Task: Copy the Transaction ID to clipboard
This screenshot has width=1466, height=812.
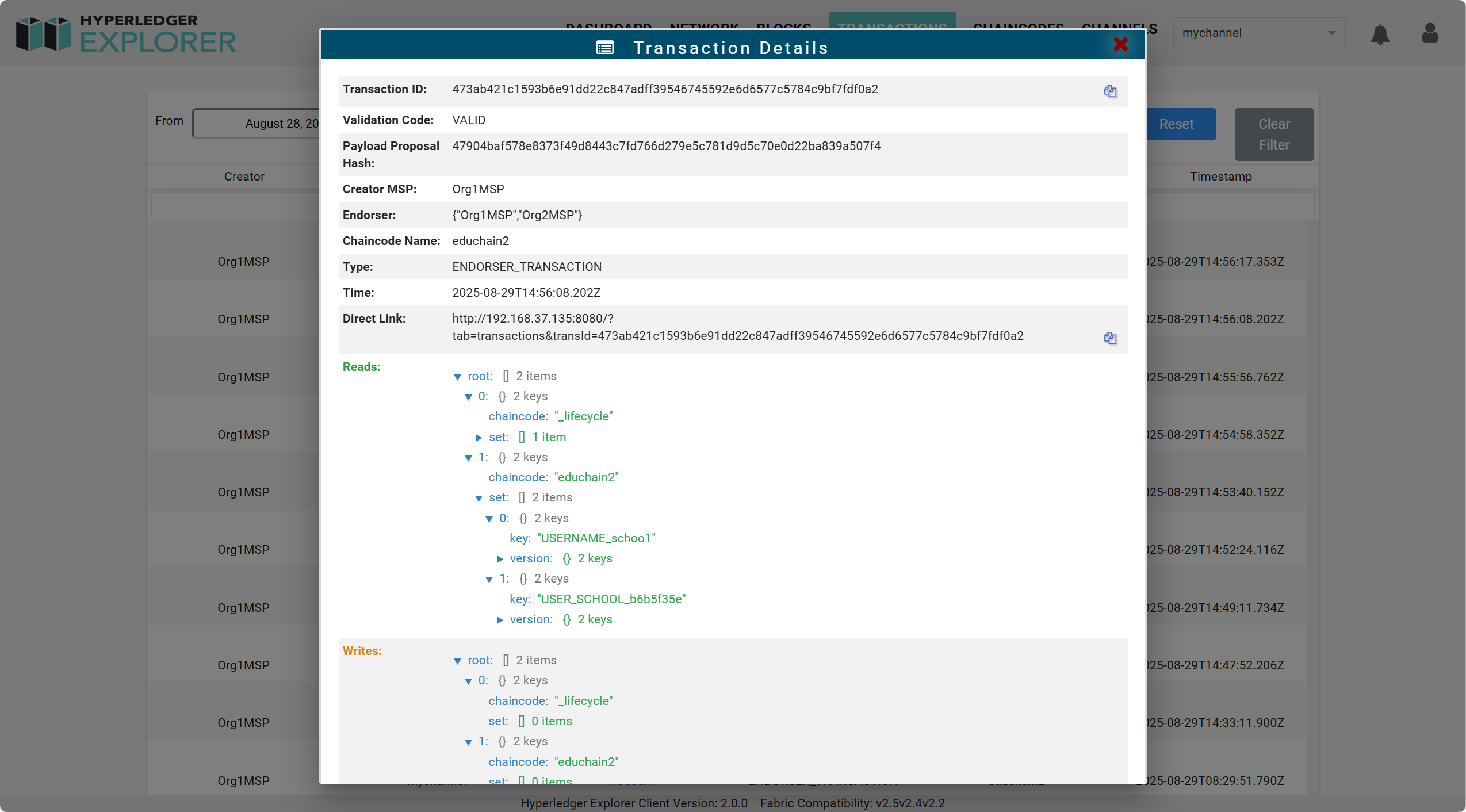Action: pyautogui.click(x=1110, y=91)
